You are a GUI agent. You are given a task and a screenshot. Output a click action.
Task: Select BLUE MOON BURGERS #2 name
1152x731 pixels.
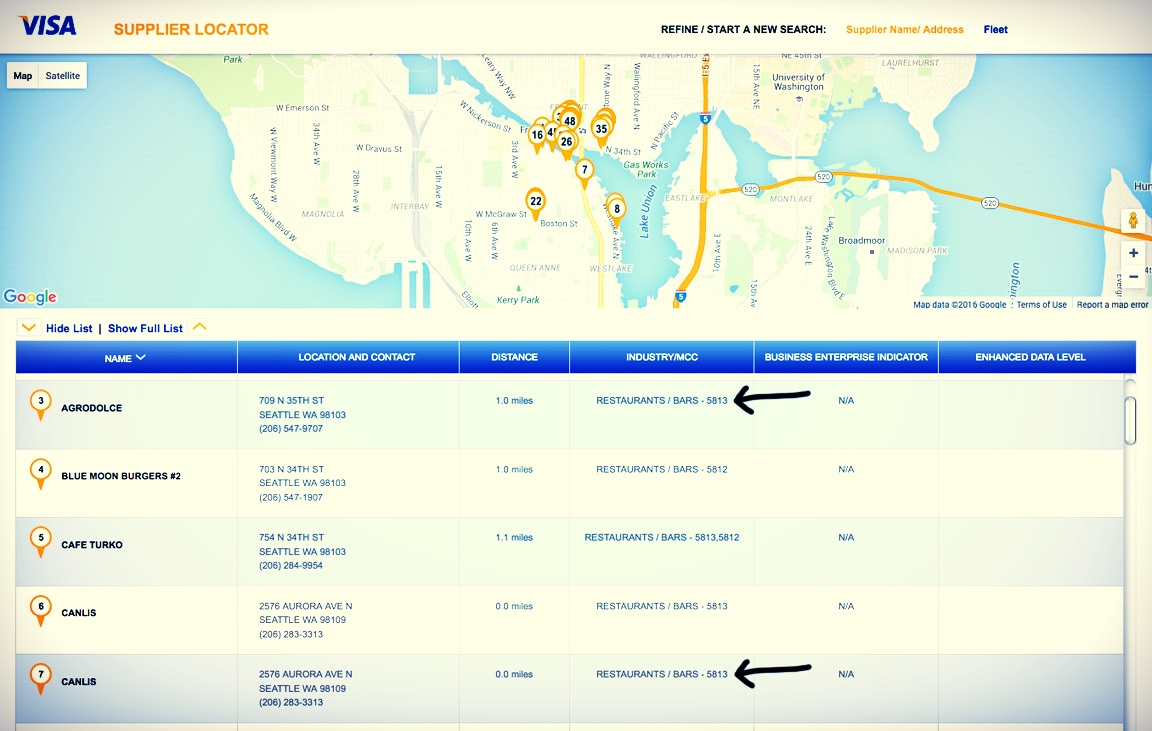(121, 476)
